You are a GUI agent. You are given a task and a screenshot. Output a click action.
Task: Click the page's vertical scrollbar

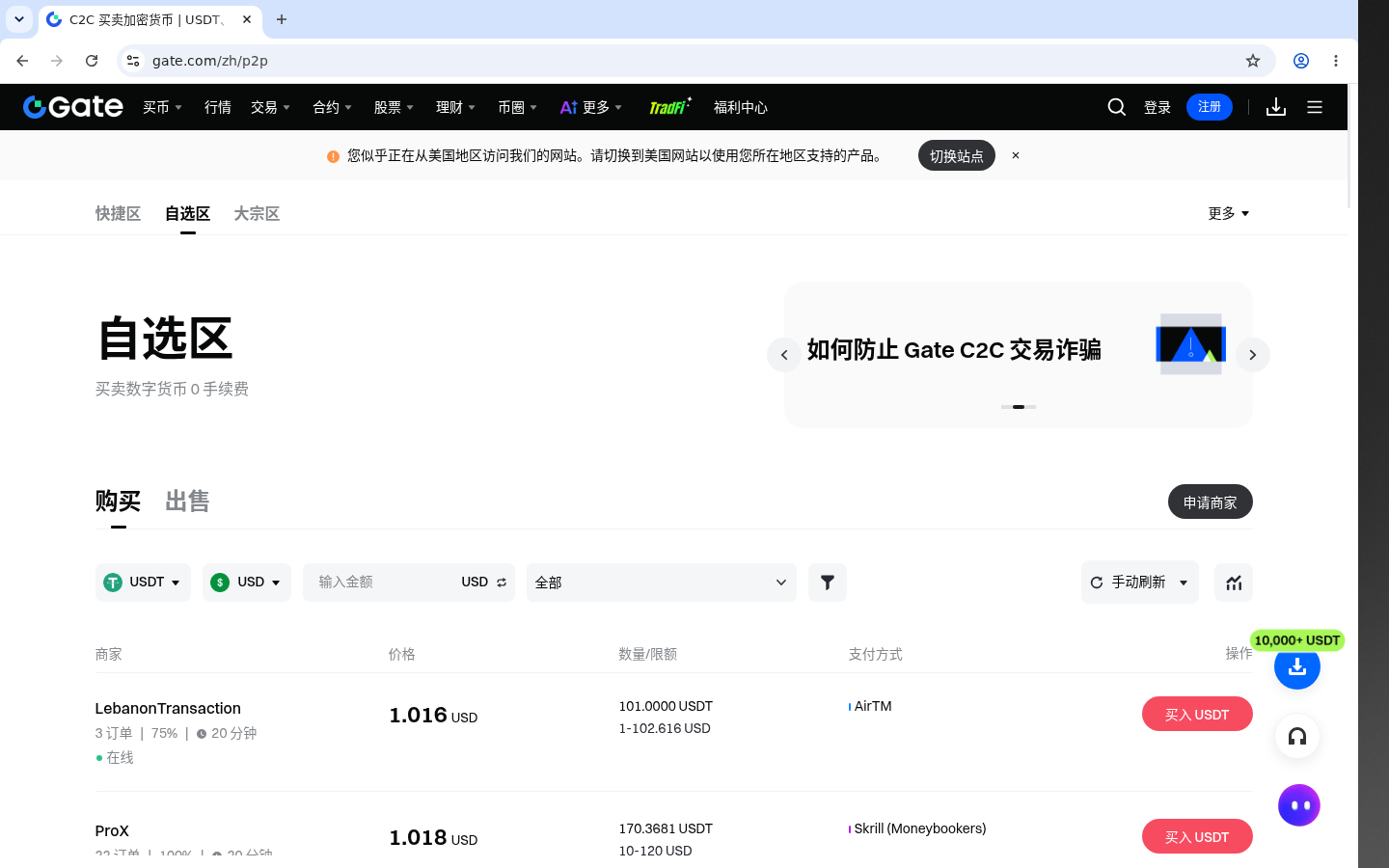[x=1349, y=145]
